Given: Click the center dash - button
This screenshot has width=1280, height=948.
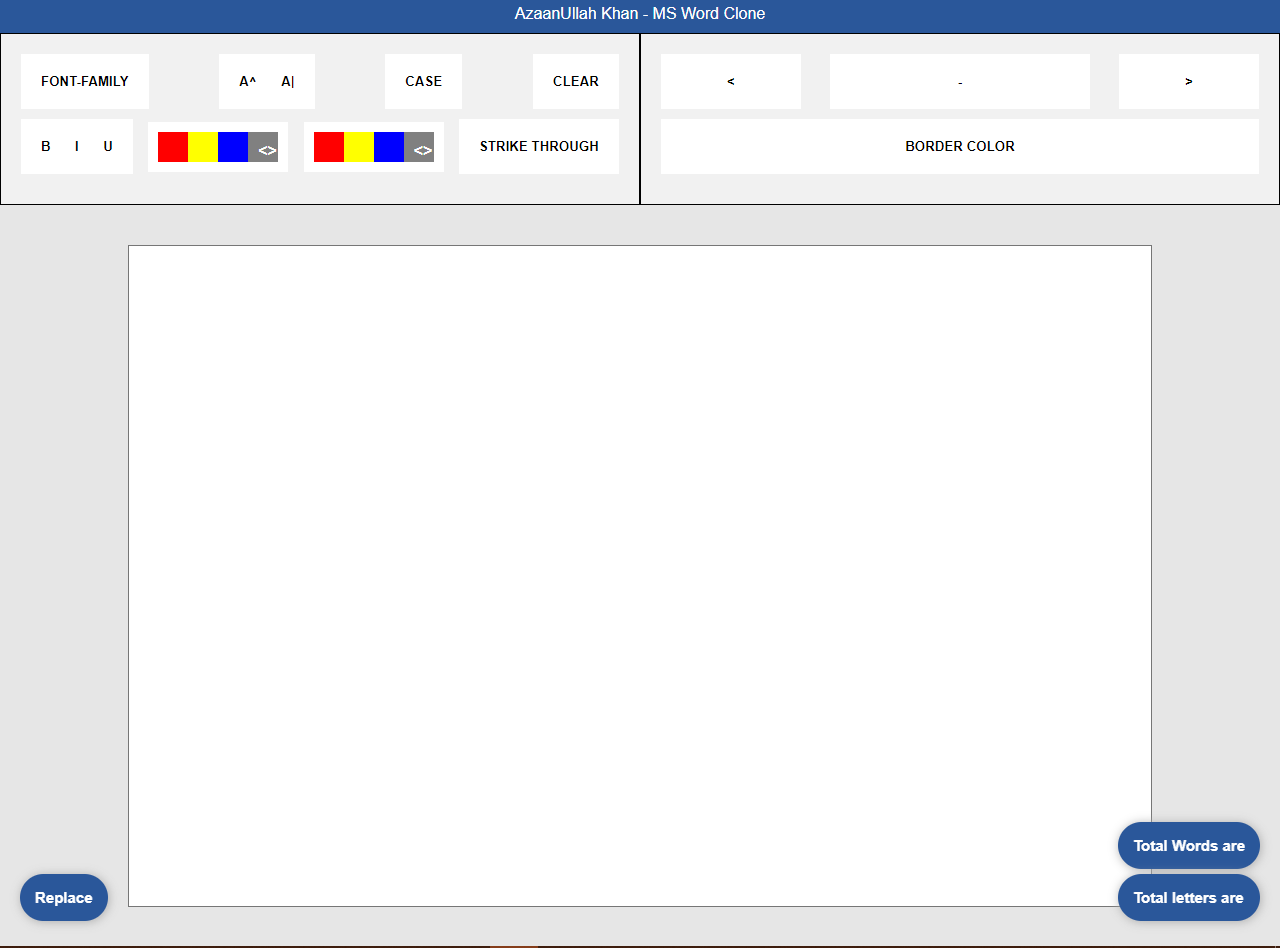Looking at the screenshot, I should coord(960,81).
